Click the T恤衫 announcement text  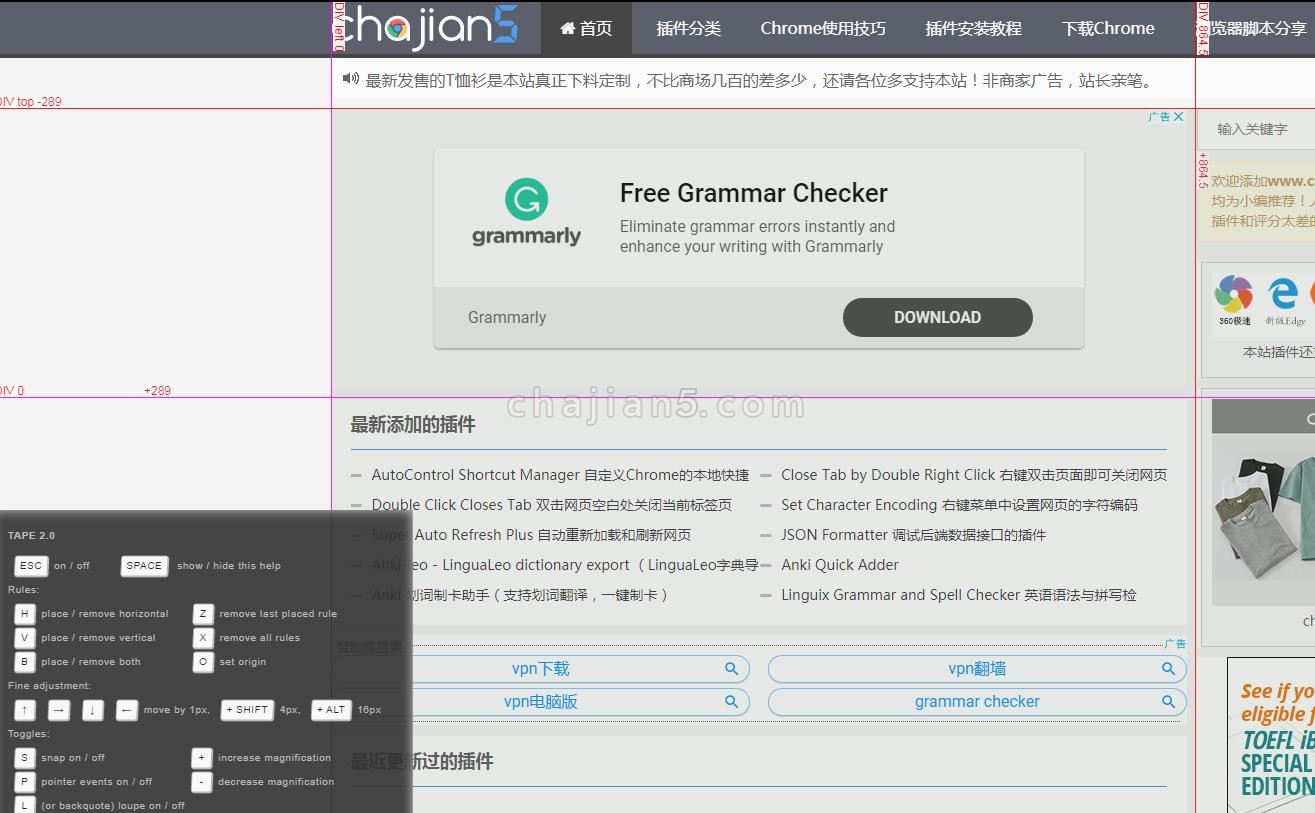tap(761, 81)
